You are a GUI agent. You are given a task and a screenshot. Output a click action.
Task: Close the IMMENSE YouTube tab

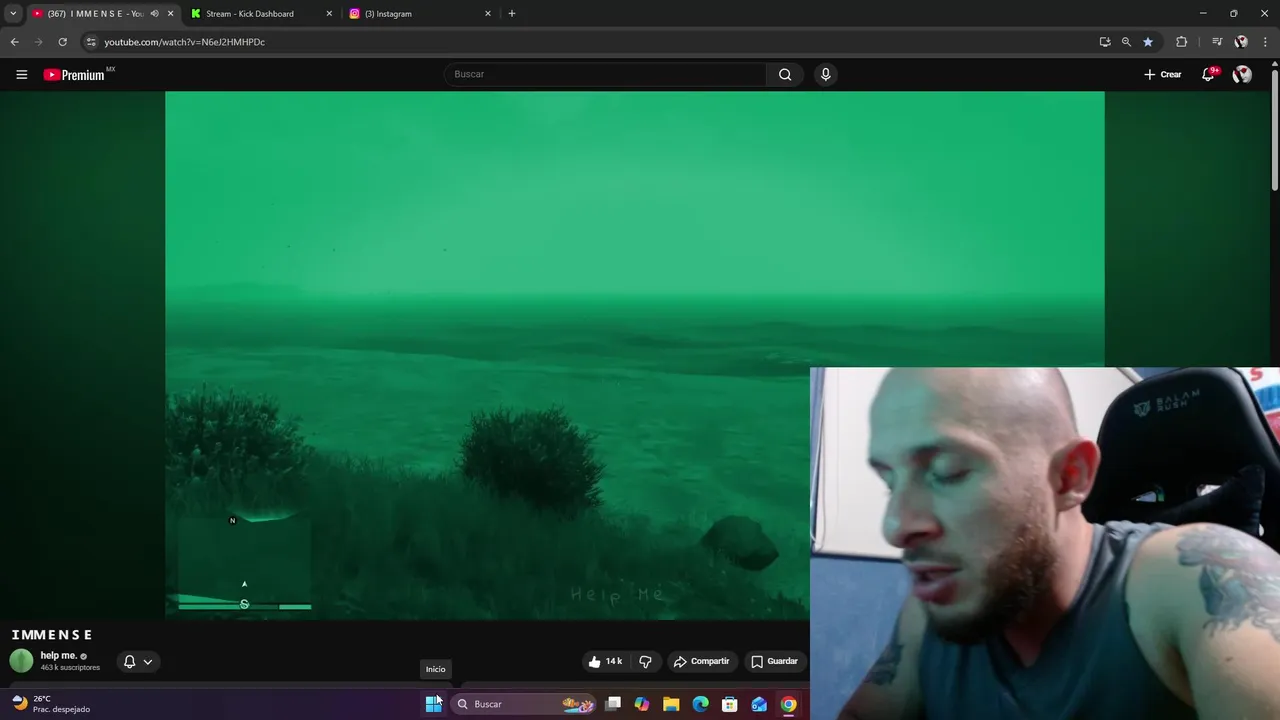click(x=171, y=14)
